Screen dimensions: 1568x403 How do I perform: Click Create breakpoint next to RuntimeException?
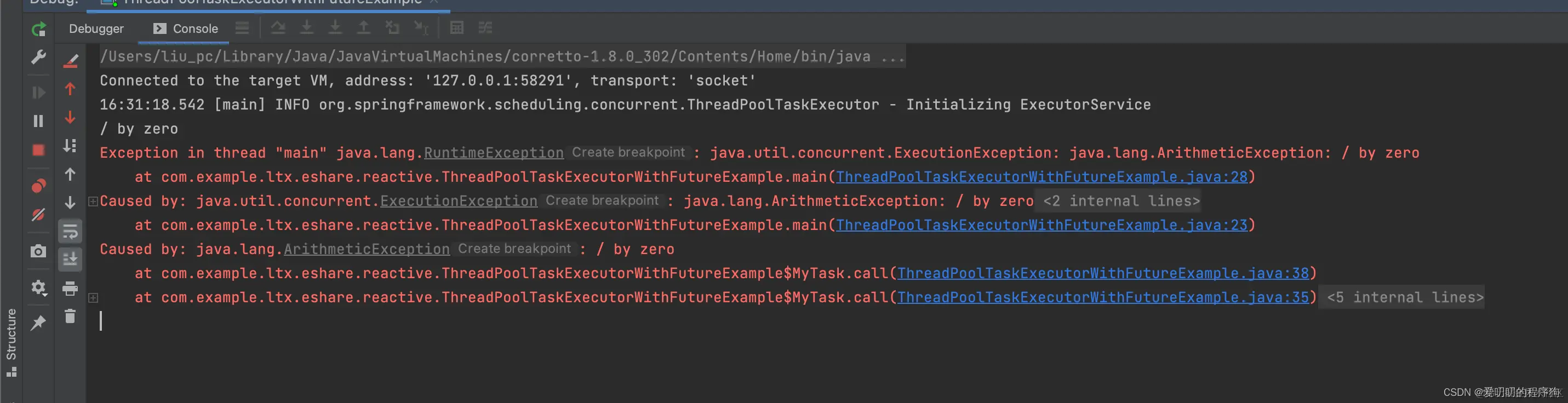click(x=628, y=153)
